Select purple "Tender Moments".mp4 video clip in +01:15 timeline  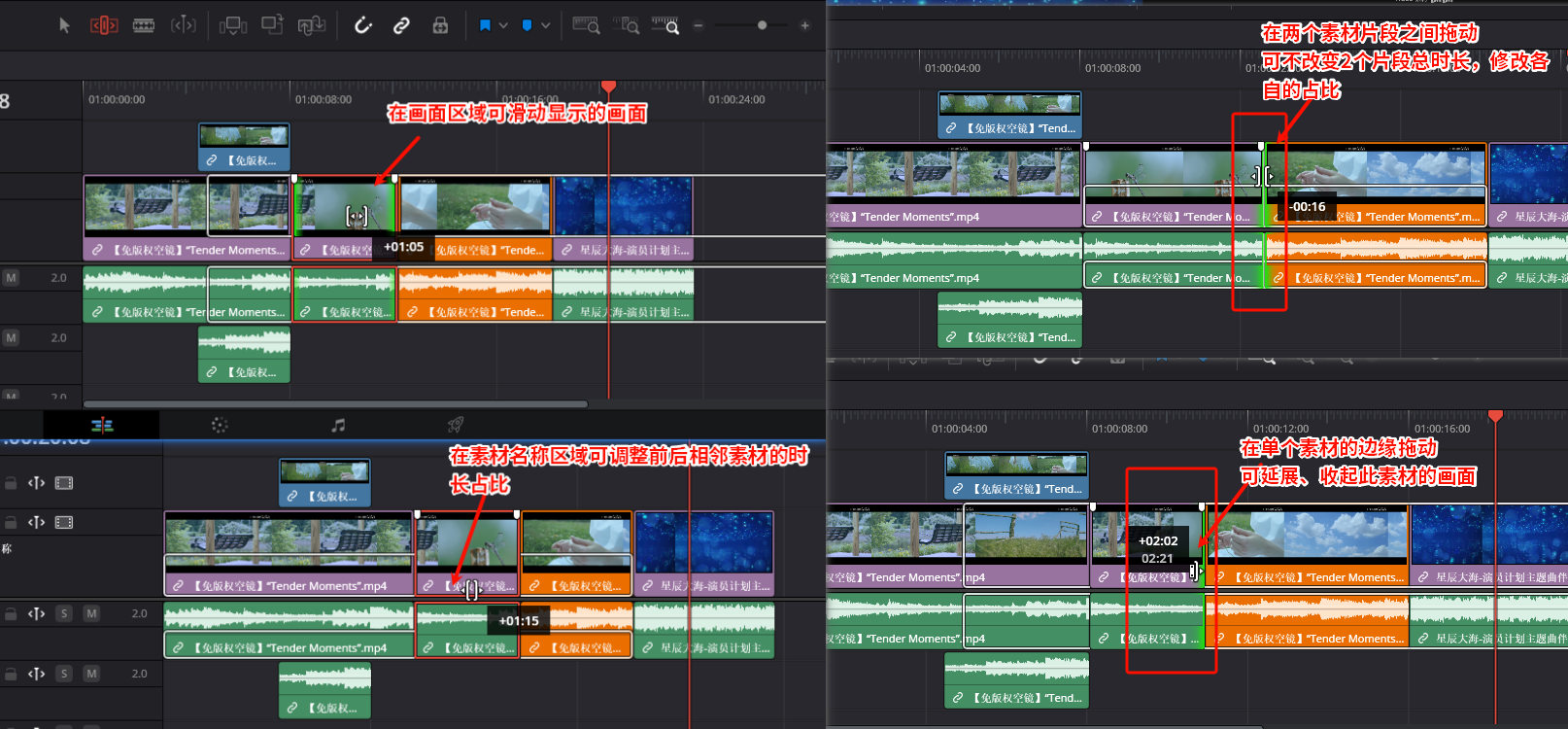point(289,554)
